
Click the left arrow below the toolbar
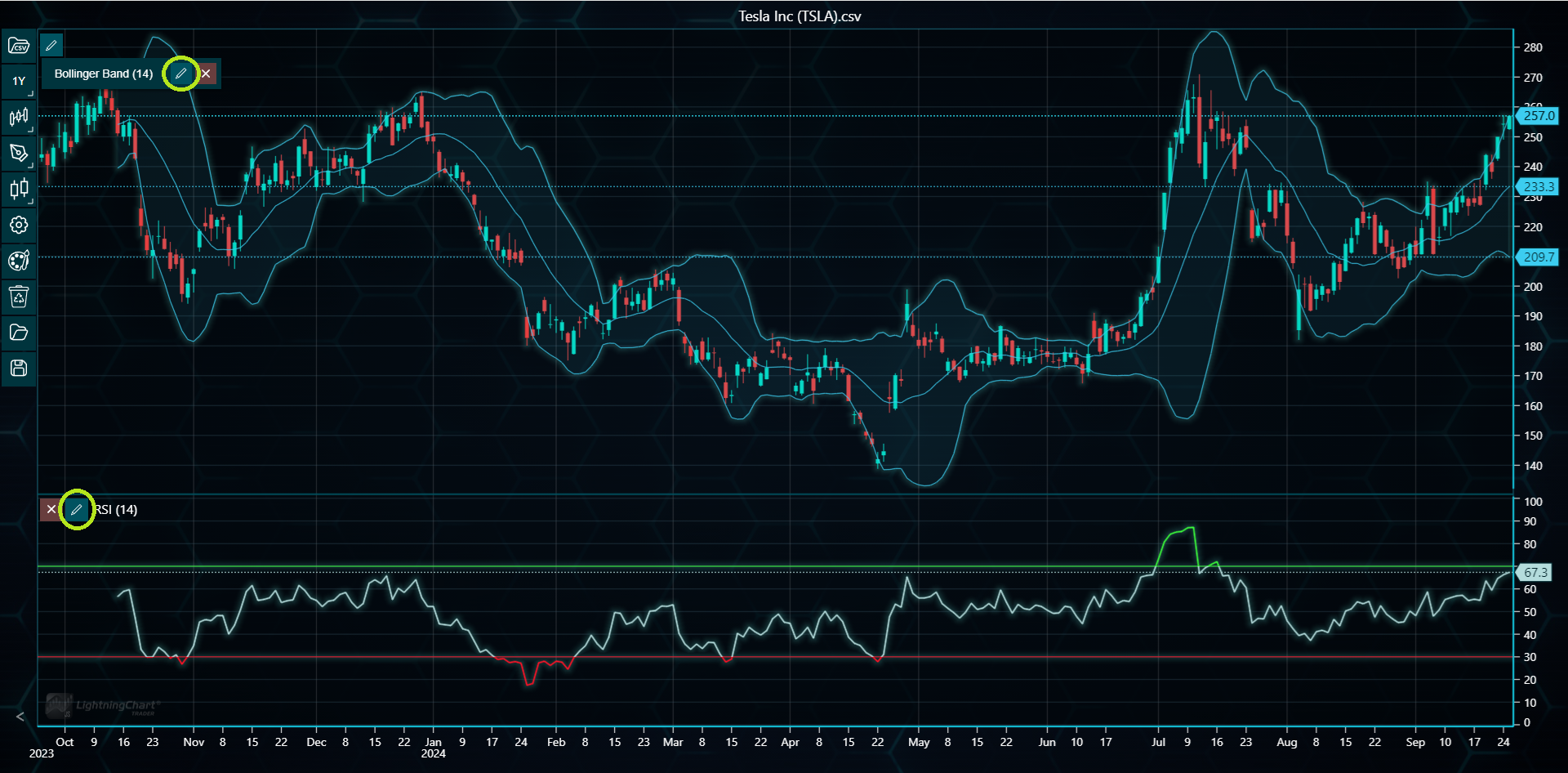(20, 717)
